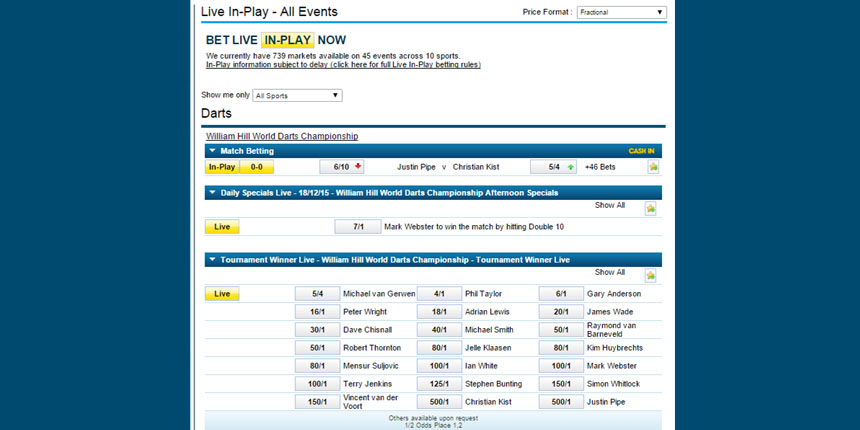Open the +46 Bets link
The height and width of the screenshot is (430, 860).
[x=600, y=167]
